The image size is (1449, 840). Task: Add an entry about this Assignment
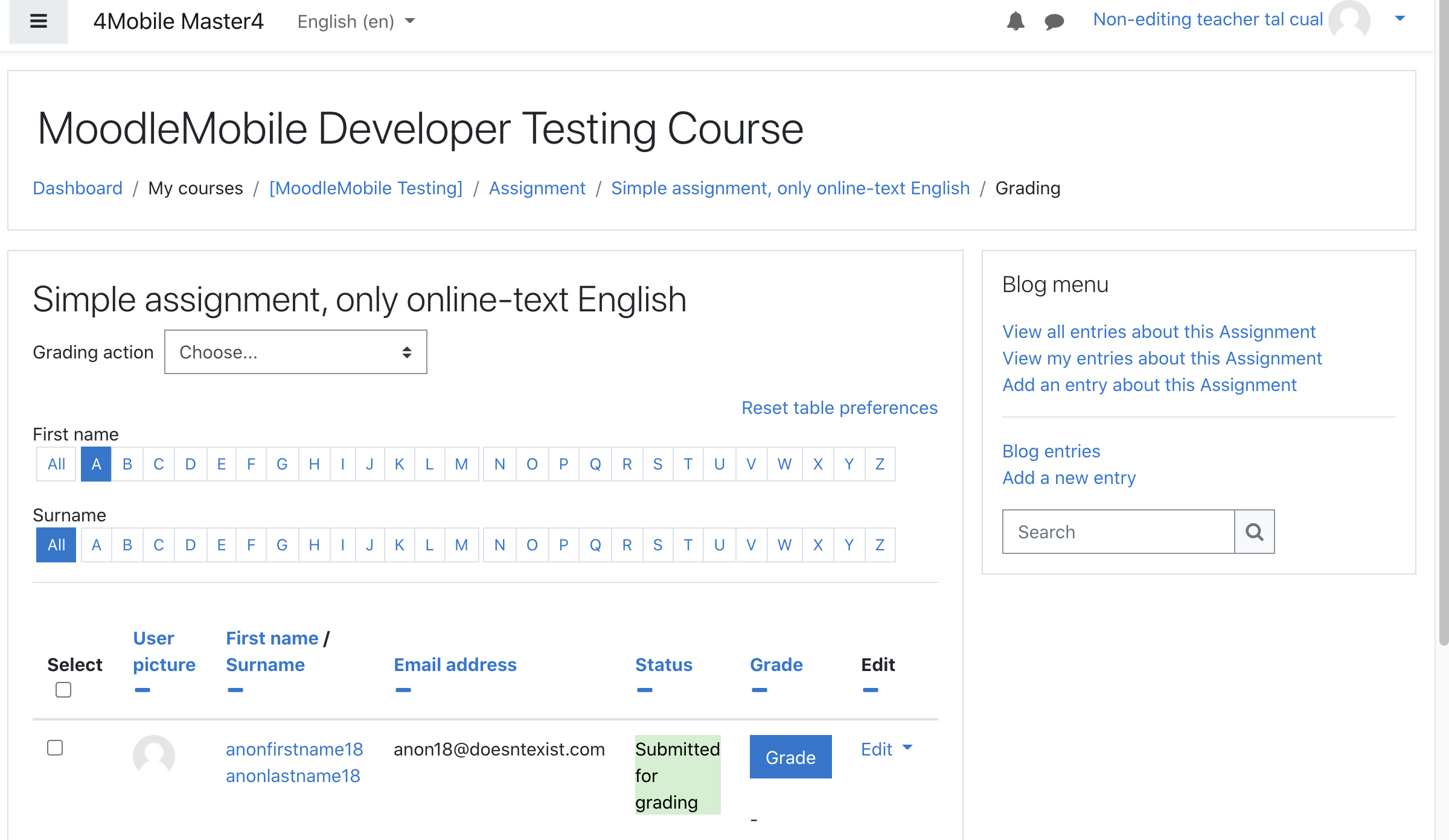click(1150, 385)
